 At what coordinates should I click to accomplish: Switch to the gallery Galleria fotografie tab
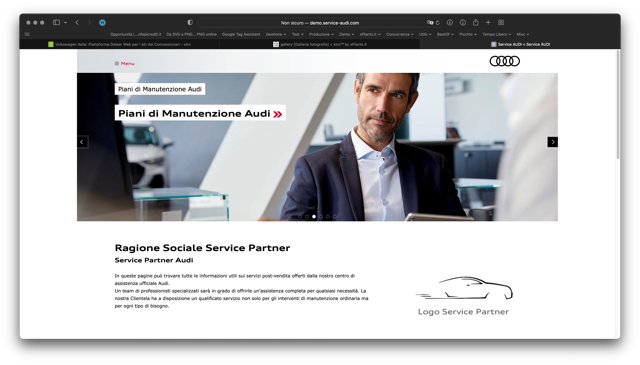pos(320,44)
